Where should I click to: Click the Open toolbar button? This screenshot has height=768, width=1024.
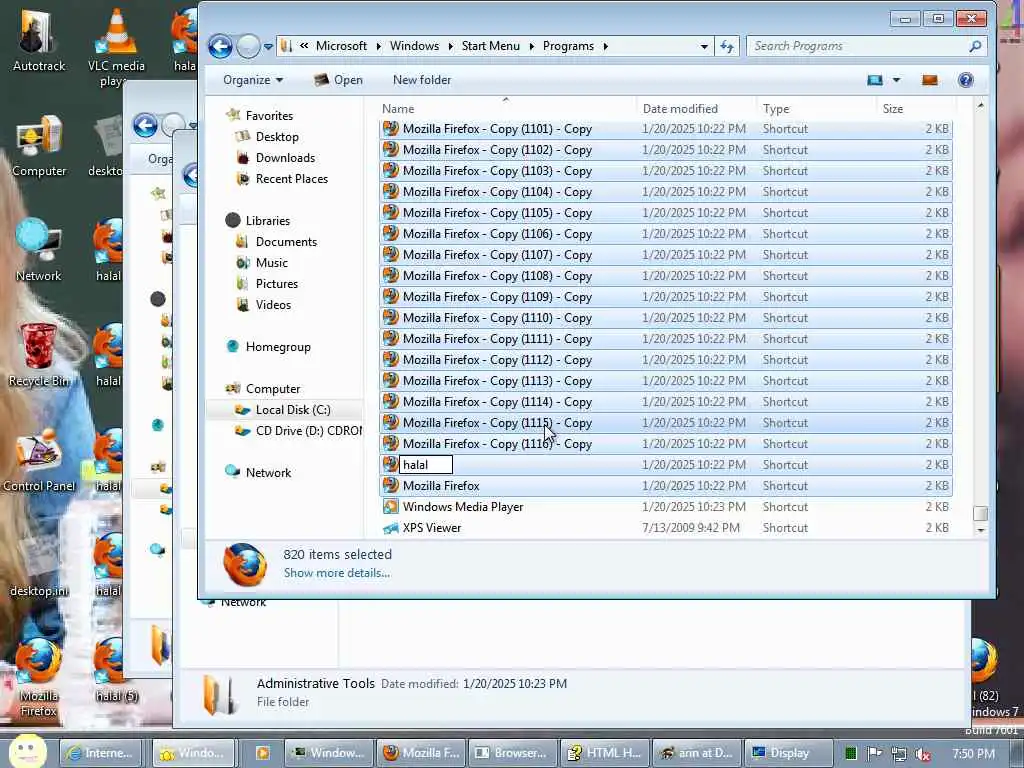(x=339, y=80)
